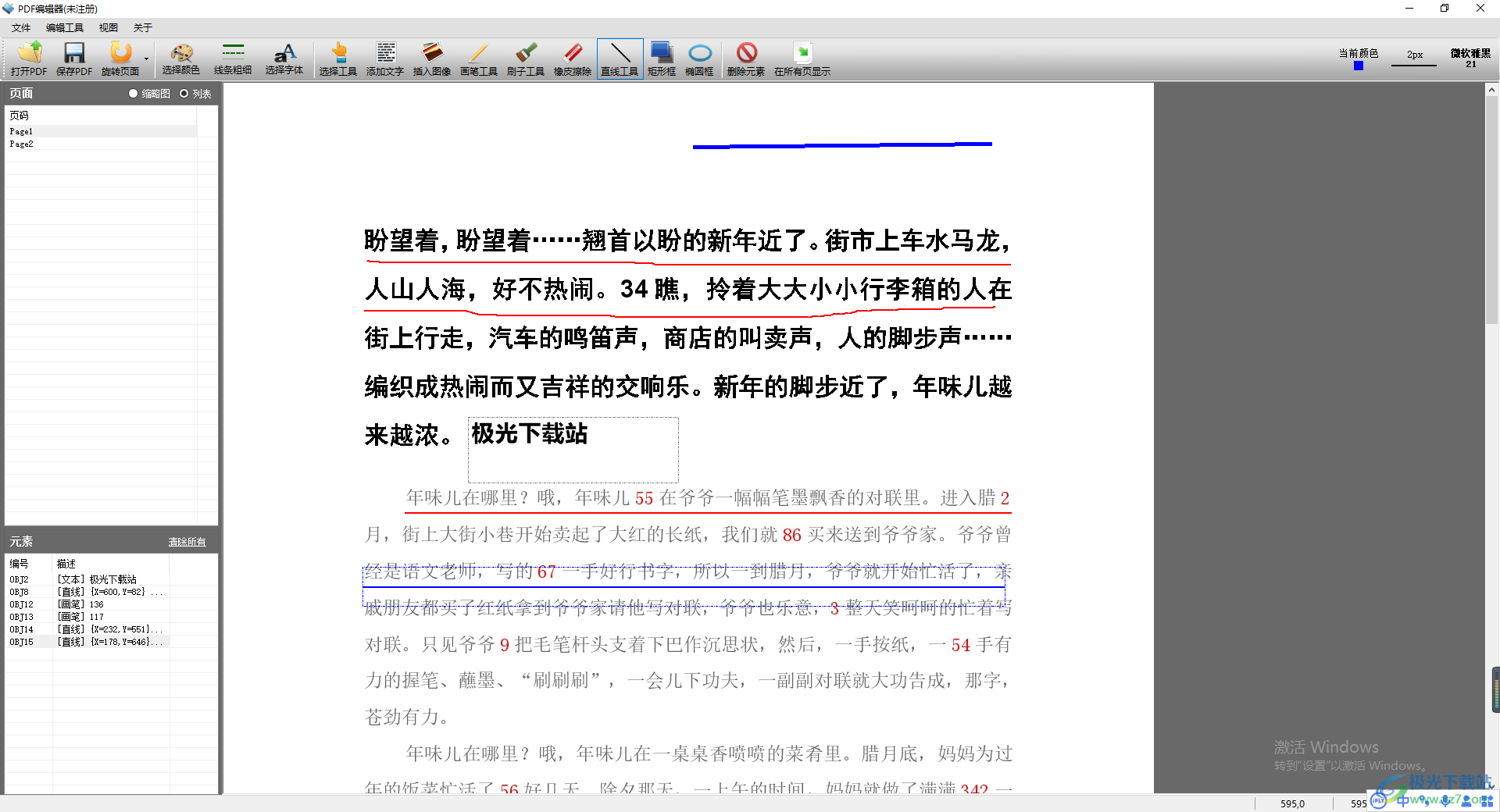The width and height of the screenshot is (1500, 812).
Task: Select the 列表 list view radio button
Action: 184,94
